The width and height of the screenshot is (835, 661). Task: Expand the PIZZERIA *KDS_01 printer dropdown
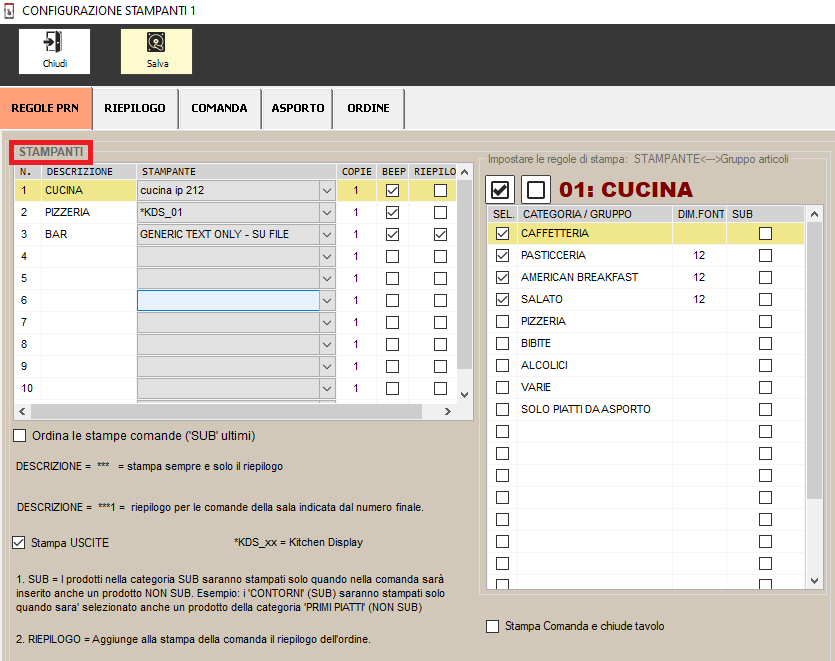coord(327,212)
